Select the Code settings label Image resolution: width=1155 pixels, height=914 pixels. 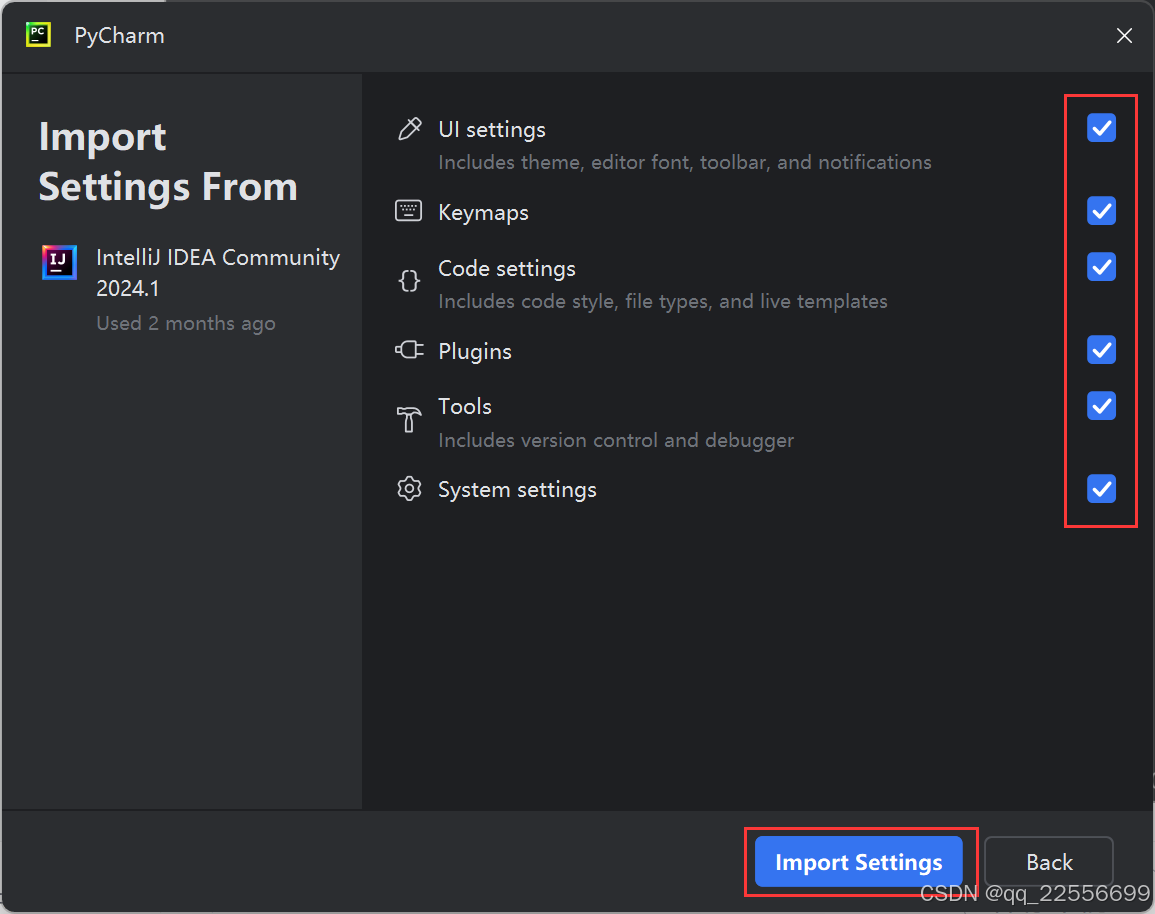(x=507, y=269)
